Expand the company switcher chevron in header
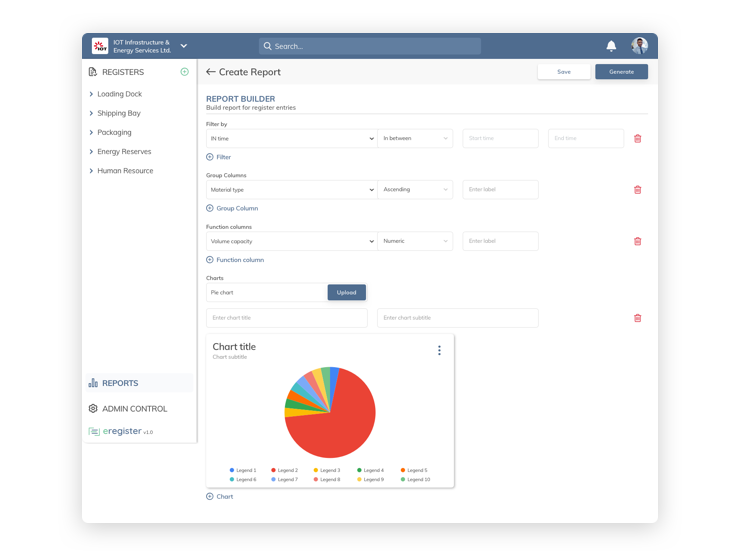The height and width of the screenshot is (556, 740). (x=184, y=46)
